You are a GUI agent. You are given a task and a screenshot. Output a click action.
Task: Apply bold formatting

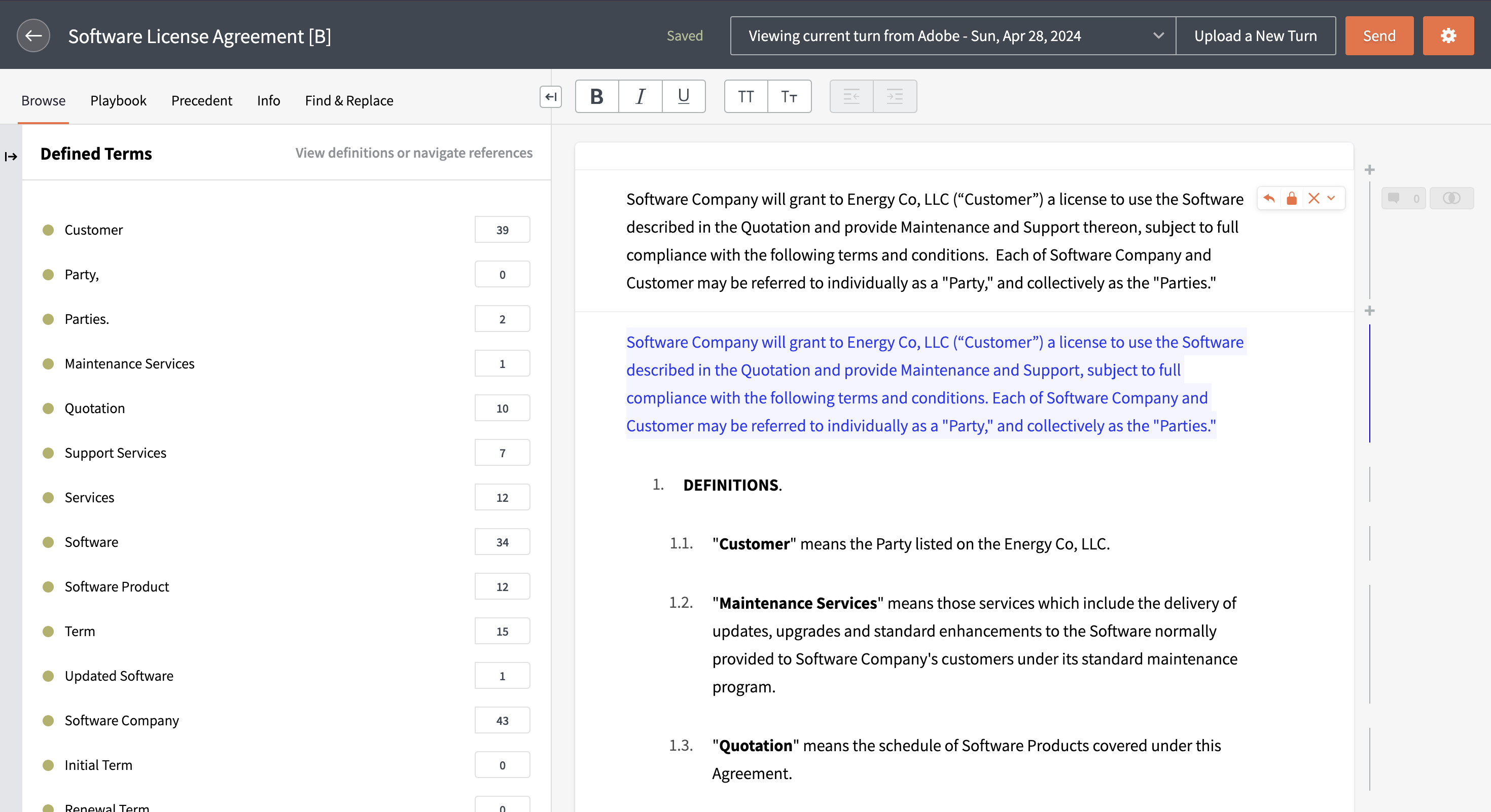597,97
